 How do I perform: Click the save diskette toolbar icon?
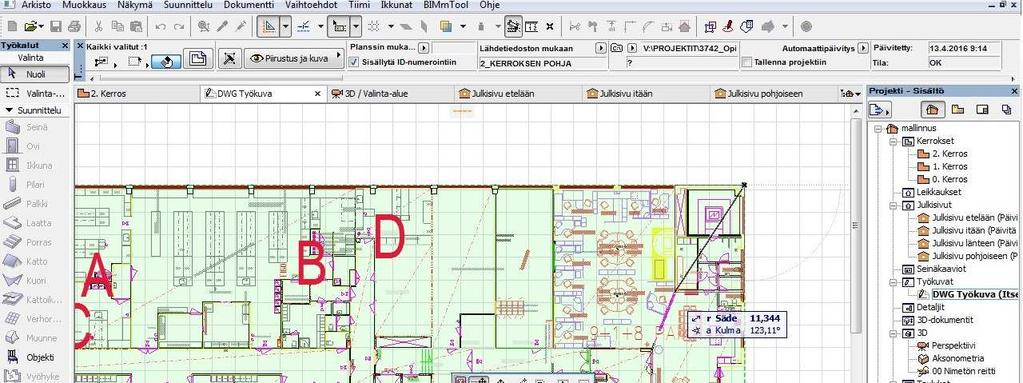(x=56, y=27)
